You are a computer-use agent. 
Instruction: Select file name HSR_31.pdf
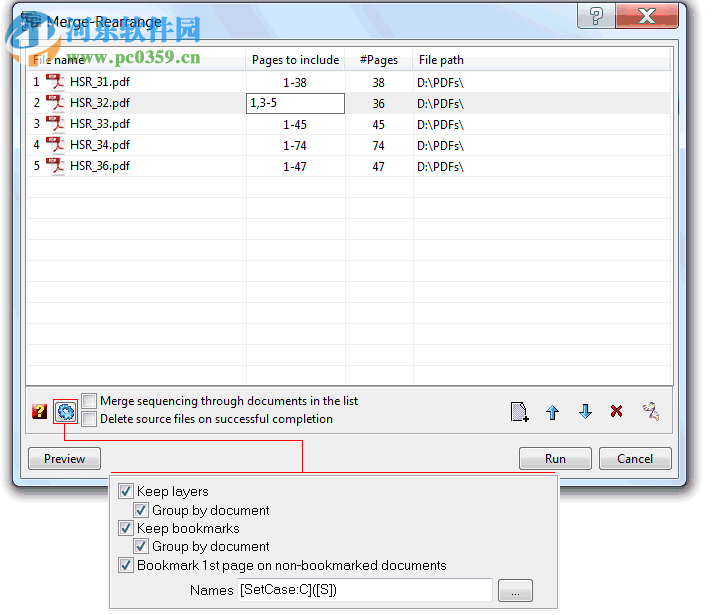(x=100, y=82)
